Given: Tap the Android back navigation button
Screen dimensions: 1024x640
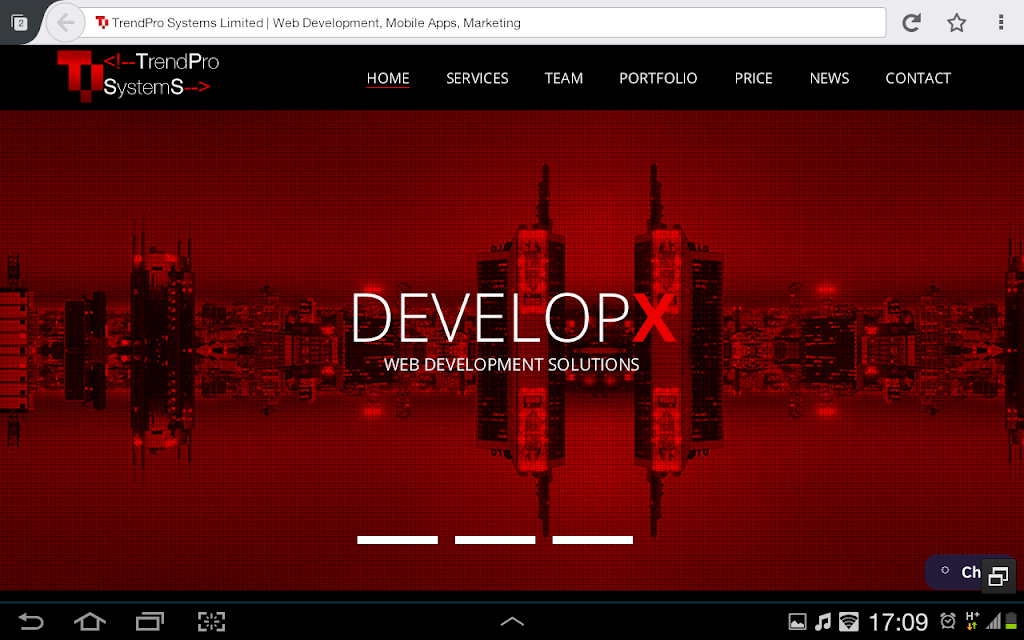Looking at the screenshot, I should [x=30, y=621].
